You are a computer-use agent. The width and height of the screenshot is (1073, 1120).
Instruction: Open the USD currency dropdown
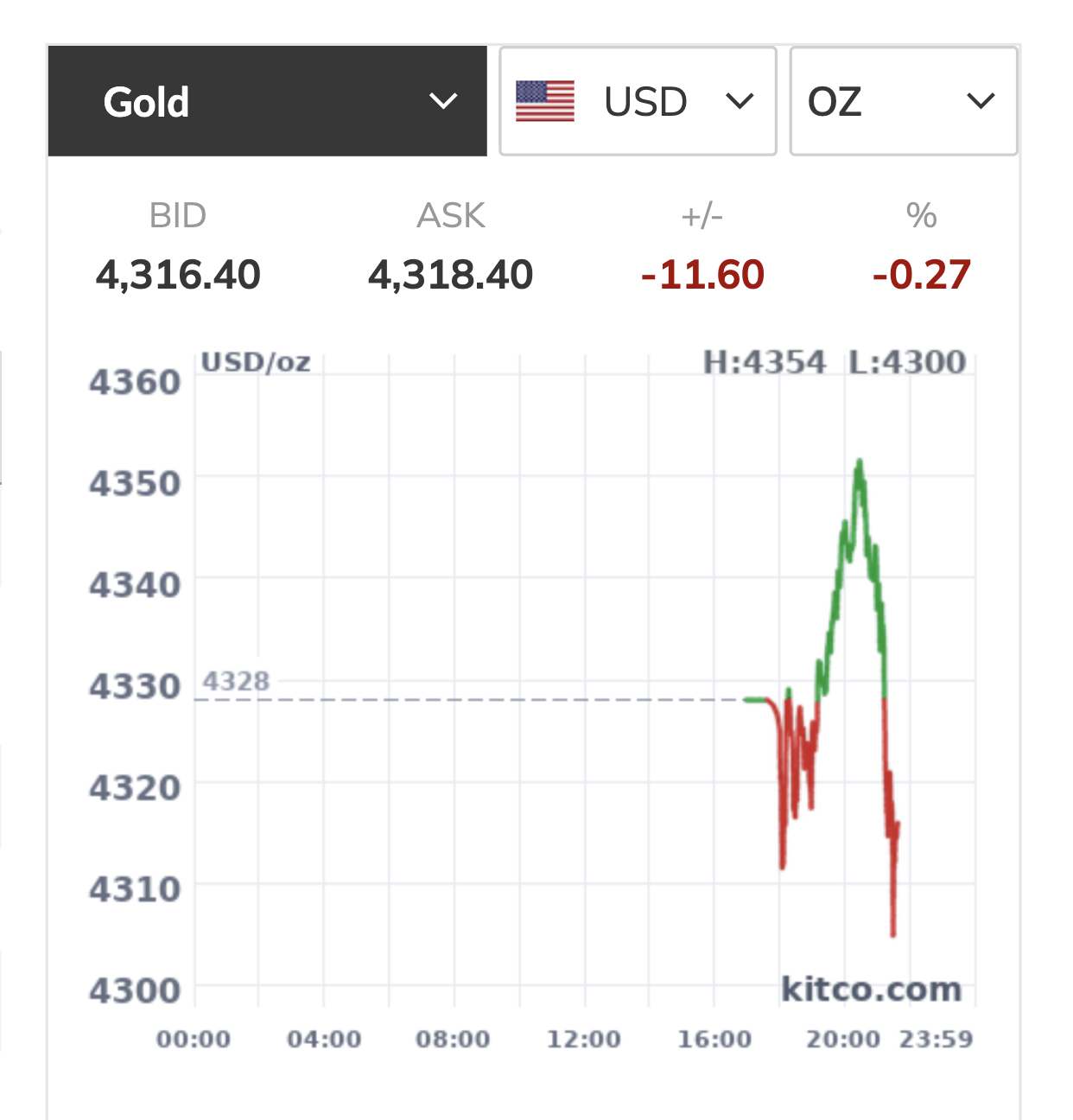[638, 101]
